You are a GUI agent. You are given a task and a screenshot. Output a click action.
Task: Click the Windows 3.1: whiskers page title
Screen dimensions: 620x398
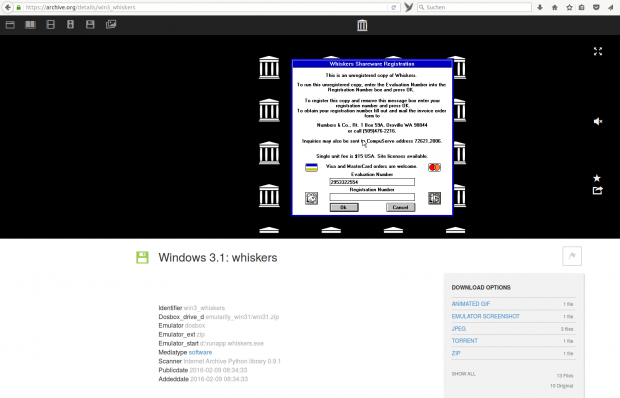click(218, 258)
